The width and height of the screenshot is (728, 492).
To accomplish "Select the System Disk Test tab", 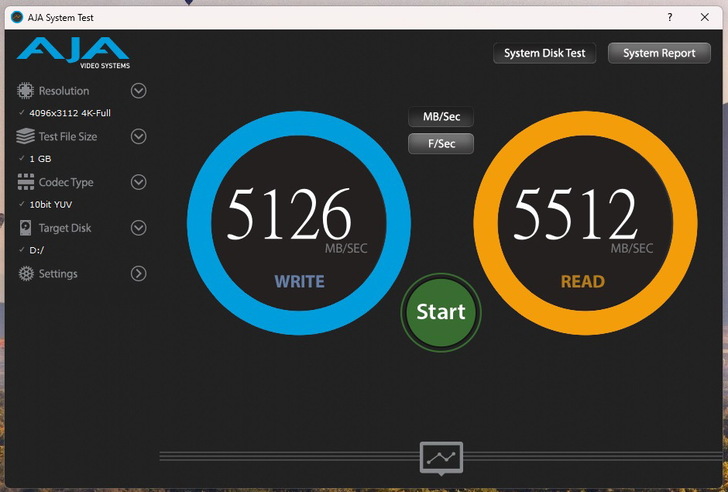I will (x=545, y=53).
